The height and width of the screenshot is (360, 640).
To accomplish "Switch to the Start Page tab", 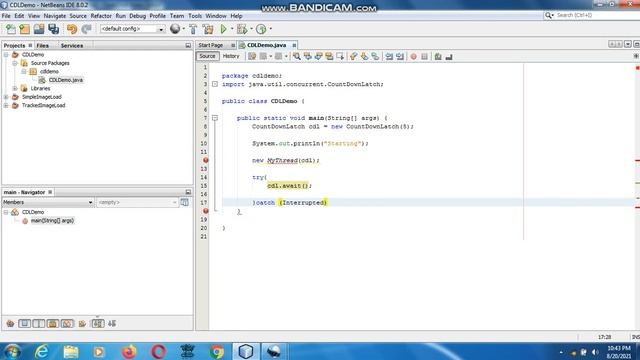I will pyautogui.click(x=211, y=45).
